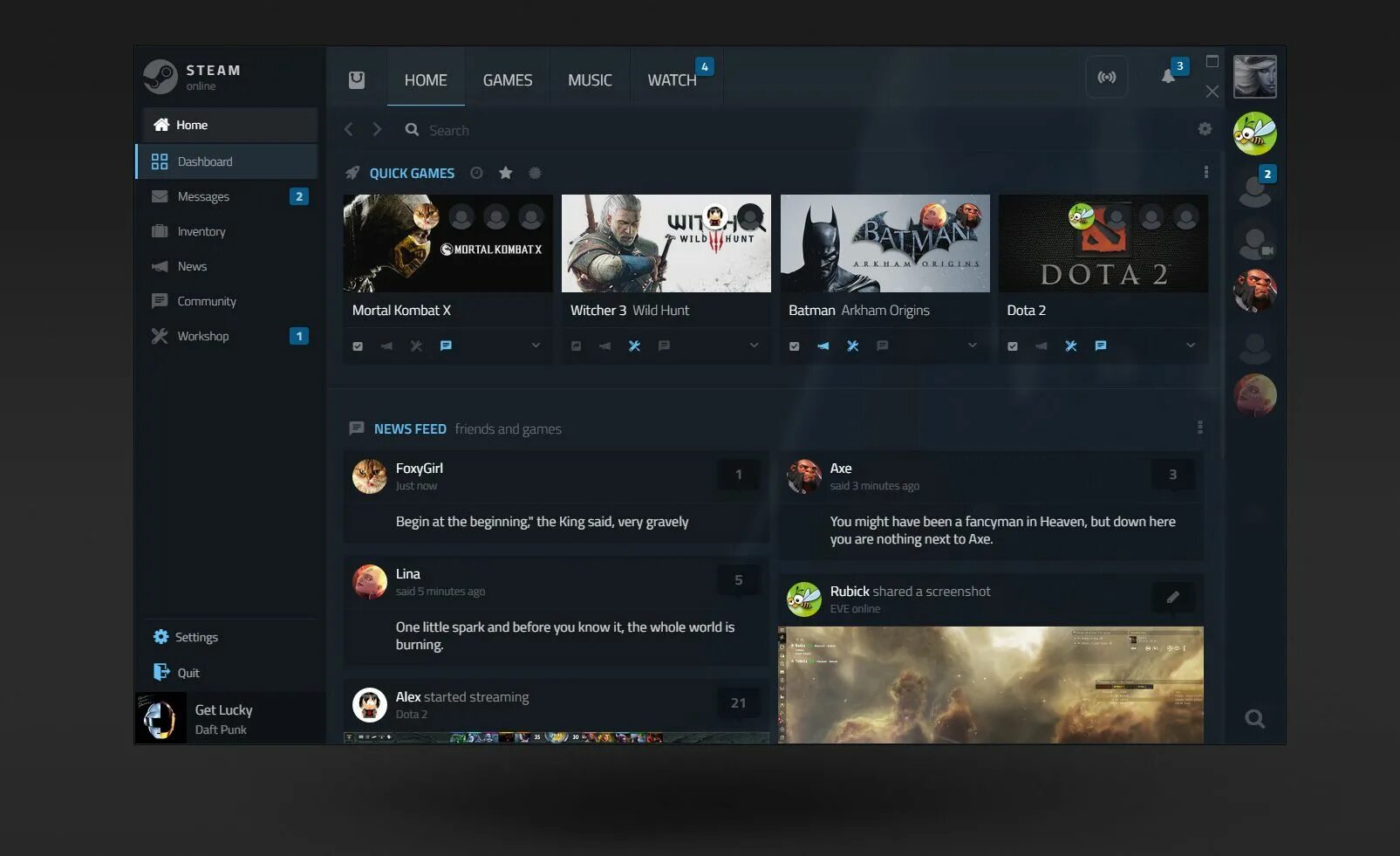
Task: Open the Mortal Kombat X cover thumbnail
Action: [448, 243]
